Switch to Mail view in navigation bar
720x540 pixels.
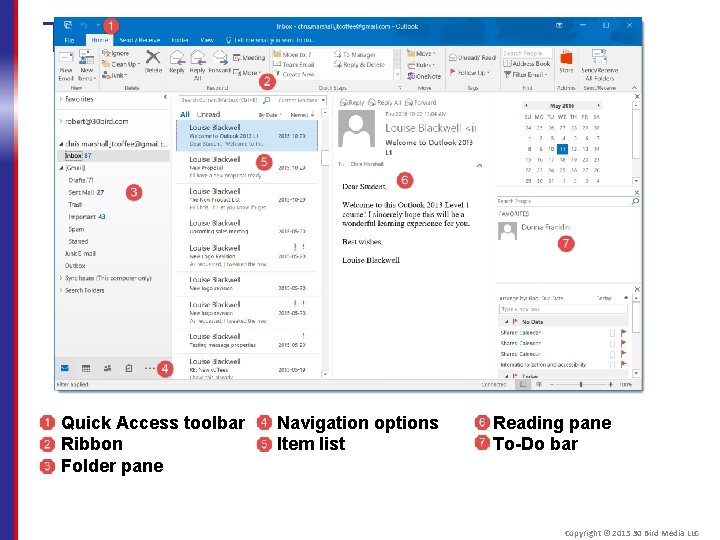point(65,368)
